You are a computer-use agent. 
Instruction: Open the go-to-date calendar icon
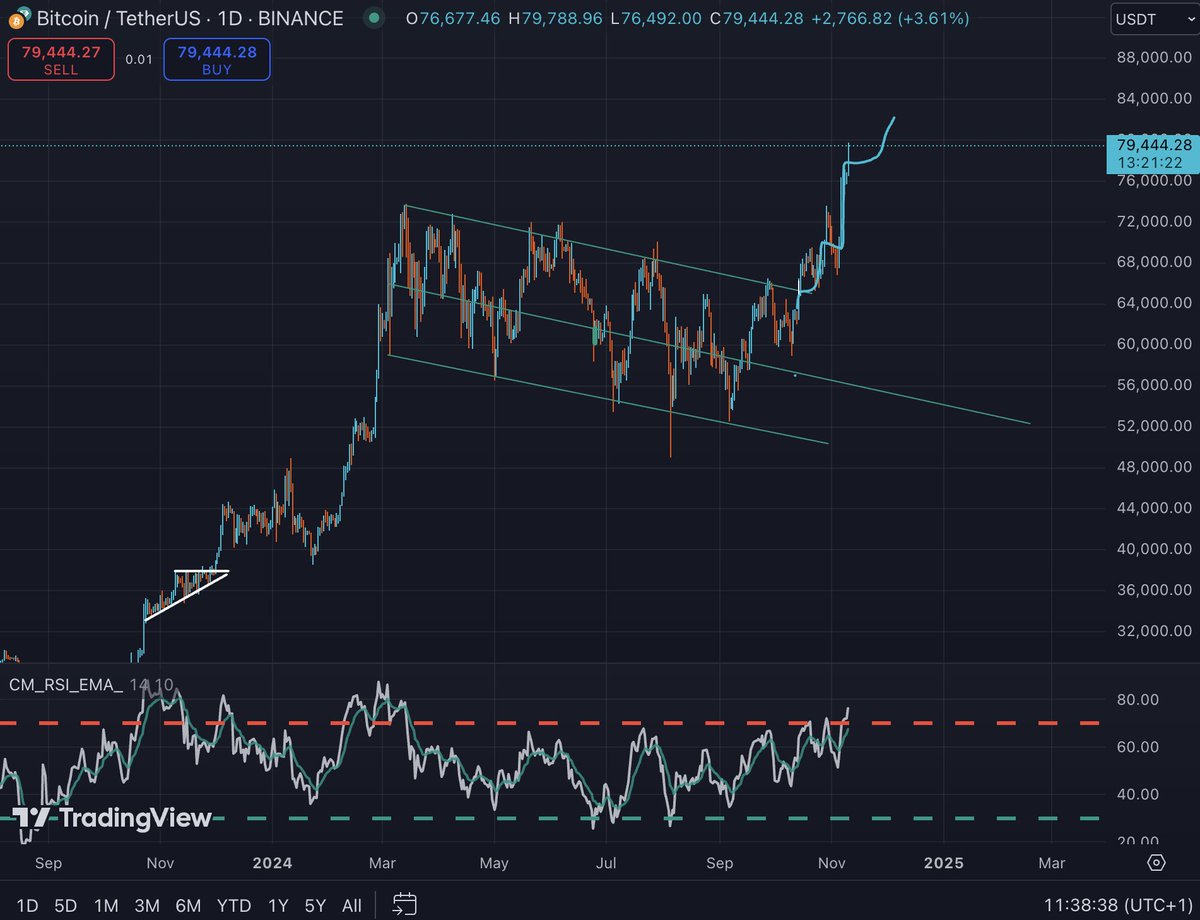404,904
